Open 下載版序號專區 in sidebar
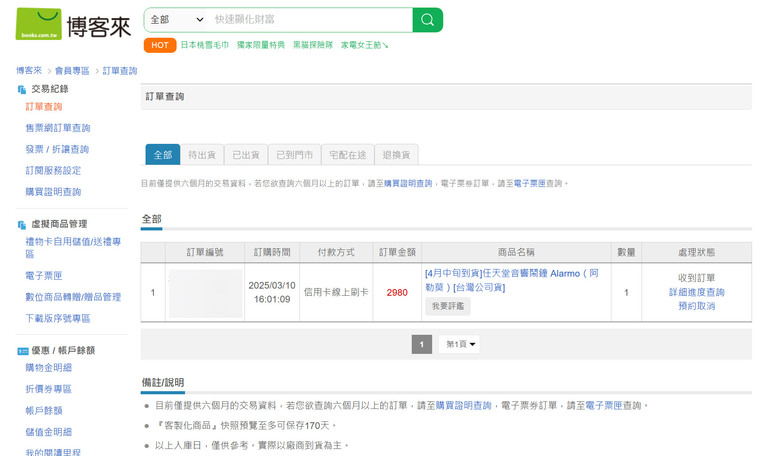780x456 pixels. (58, 319)
